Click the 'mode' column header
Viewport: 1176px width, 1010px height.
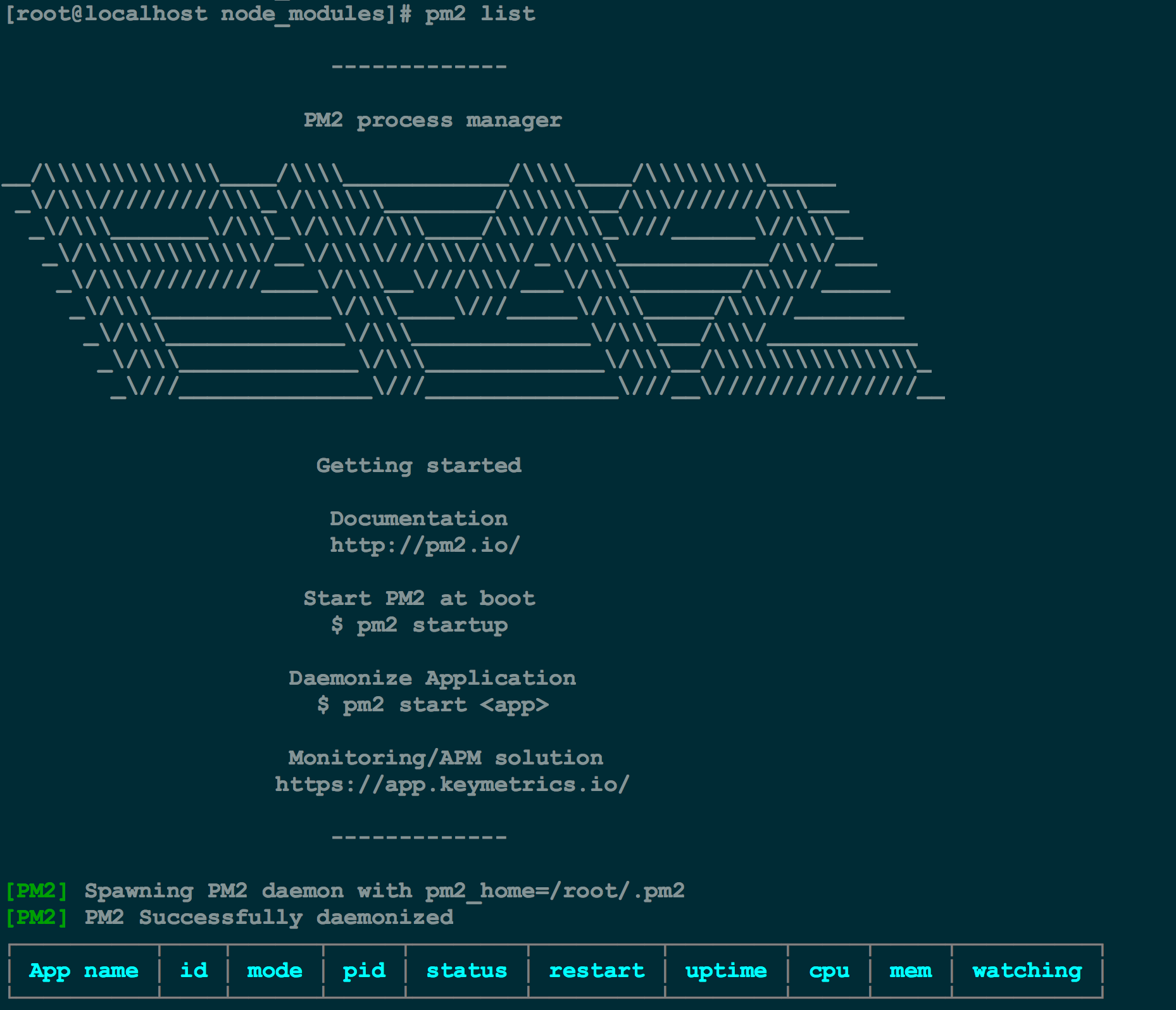(x=275, y=971)
